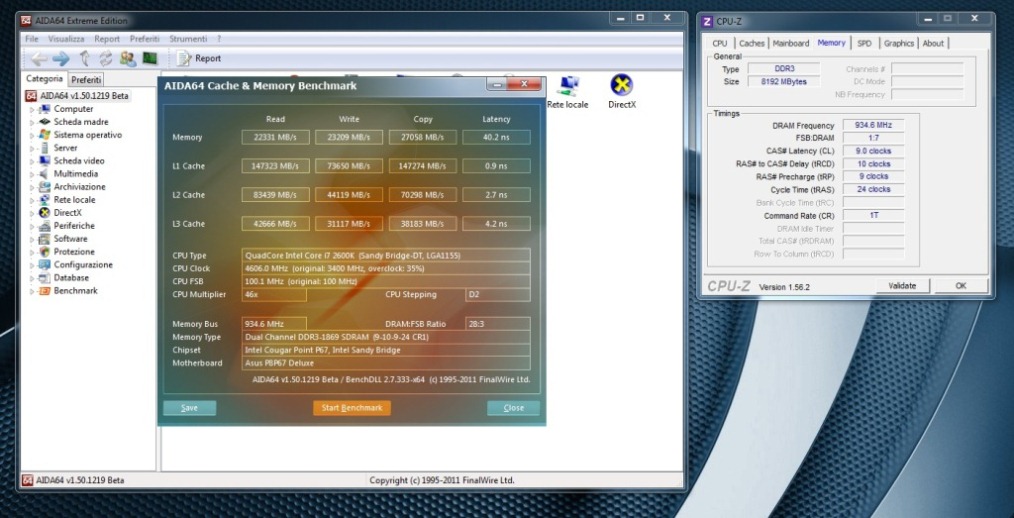Click the Validate button in CPU-Z
Screen dimensions: 1014x518
902,285
